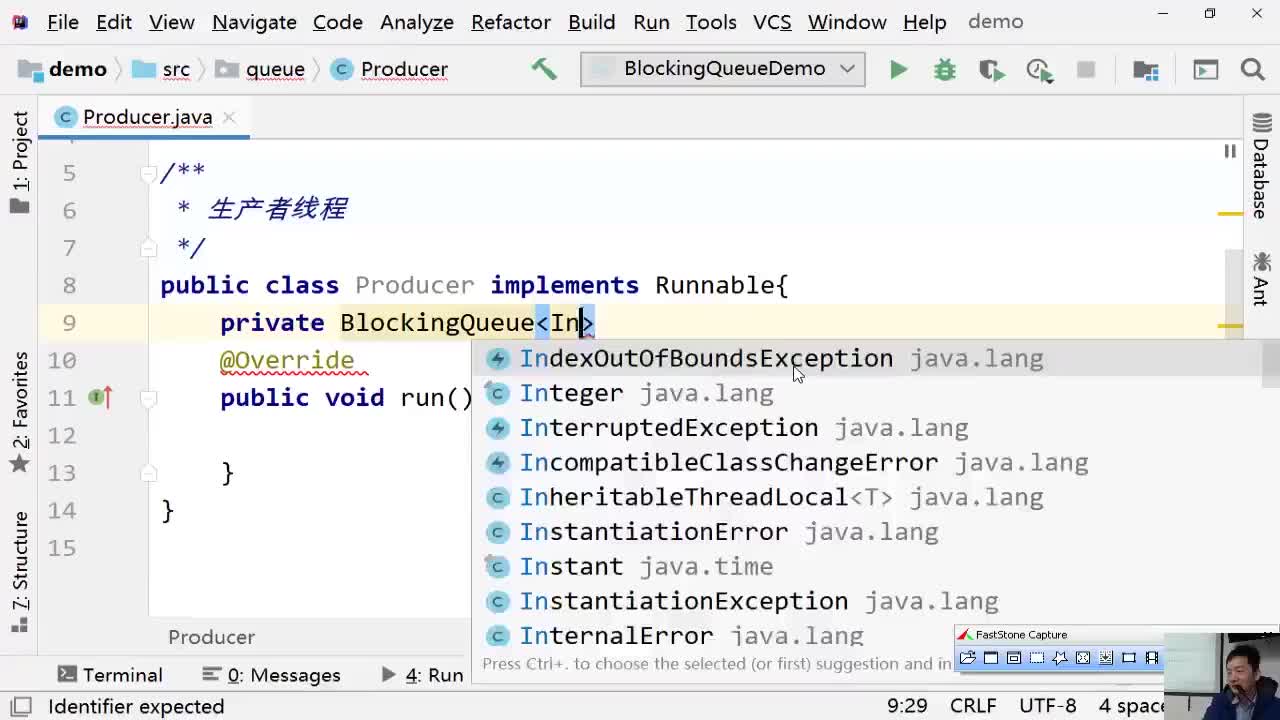The height and width of the screenshot is (720, 1280).
Task: Open the Refactor menu
Action: 510,21
